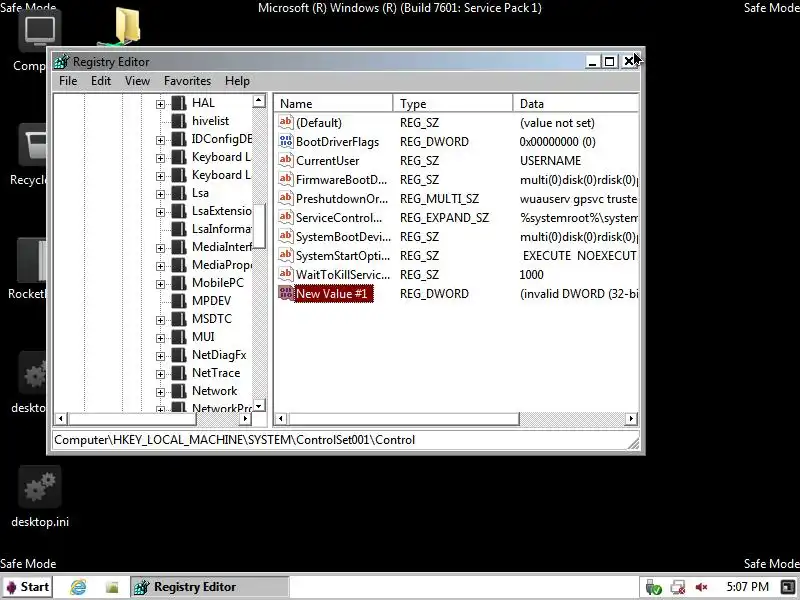Screen dimensions: 800x600
Task: Click the CurrentUser string value icon
Action: click(286, 160)
